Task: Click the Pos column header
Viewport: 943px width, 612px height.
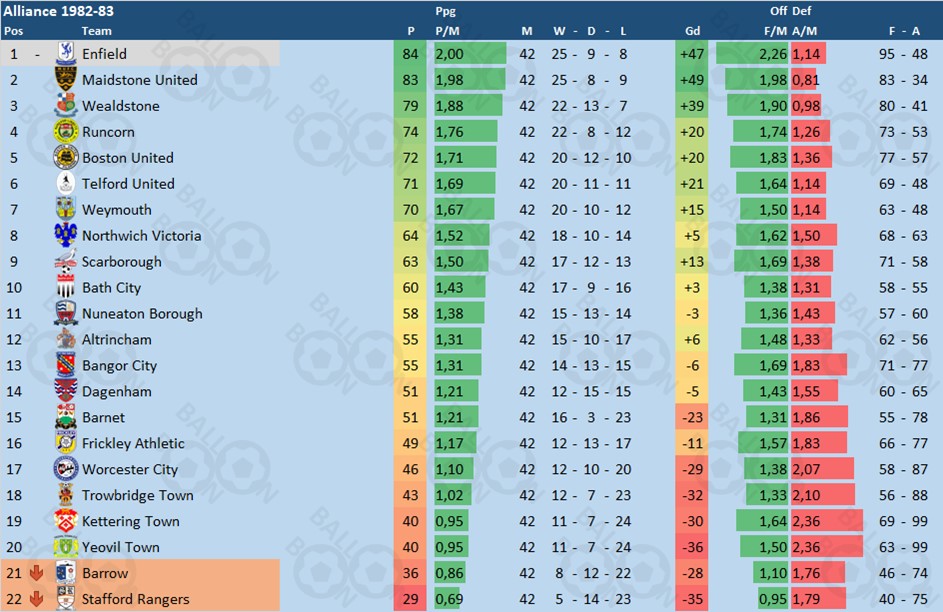Action: (x=13, y=31)
